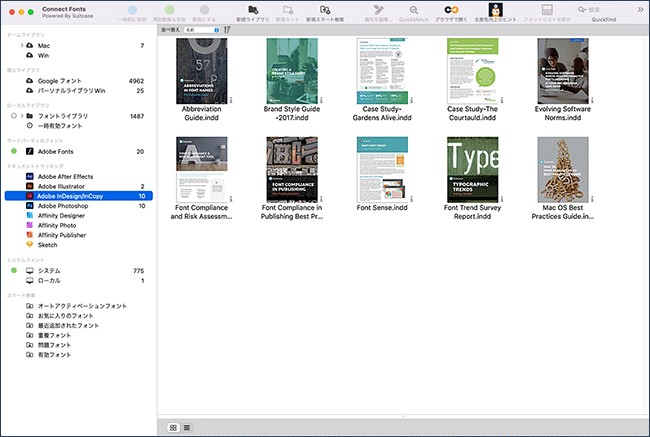Select Abbreviation Guide.indd thumbnail
Screen dimensions: 650x437
(x=201, y=71)
